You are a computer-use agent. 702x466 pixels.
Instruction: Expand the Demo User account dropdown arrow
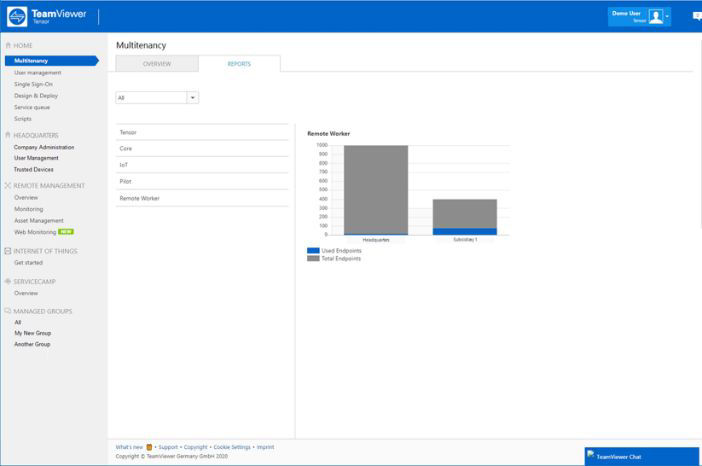click(667, 17)
